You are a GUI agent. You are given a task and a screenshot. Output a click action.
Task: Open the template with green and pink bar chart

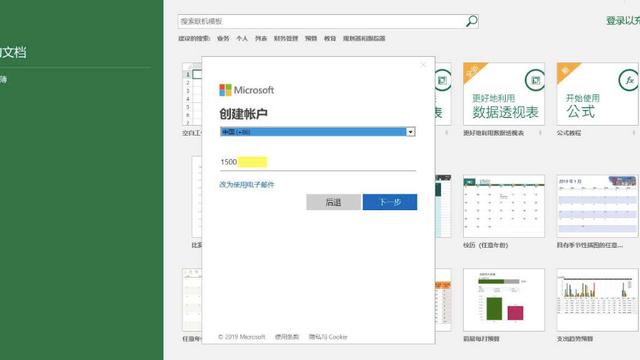pos(504,300)
